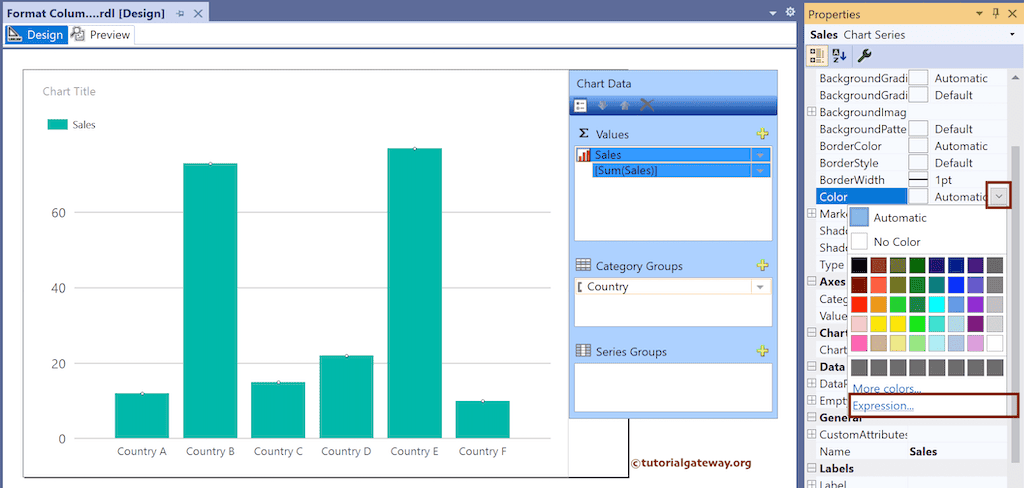Collapse the Data category
The height and width of the screenshot is (488, 1024).
(812, 366)
